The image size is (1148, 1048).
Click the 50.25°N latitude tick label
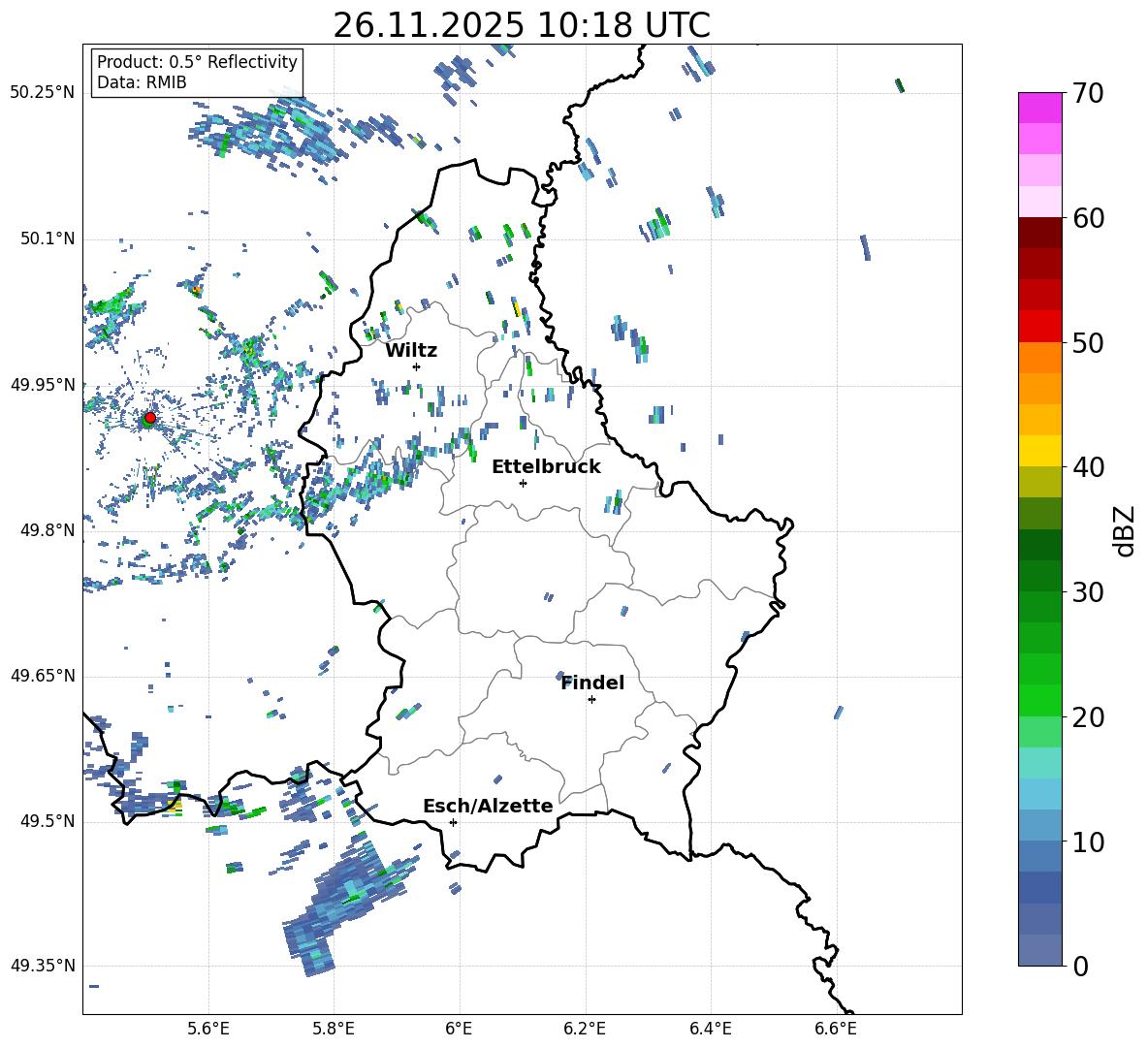pos(43,92)
